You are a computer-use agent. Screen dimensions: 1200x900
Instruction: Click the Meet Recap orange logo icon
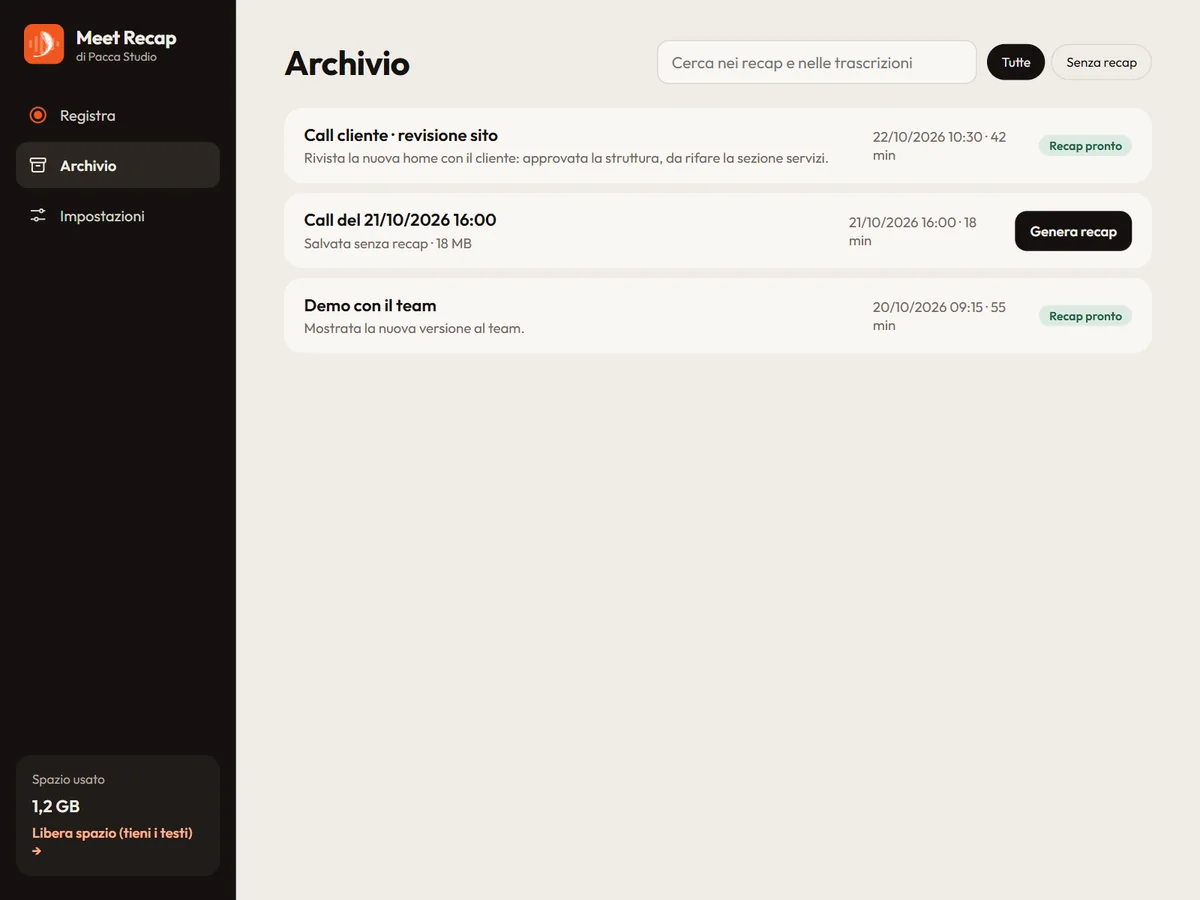[x=44, y=44]
